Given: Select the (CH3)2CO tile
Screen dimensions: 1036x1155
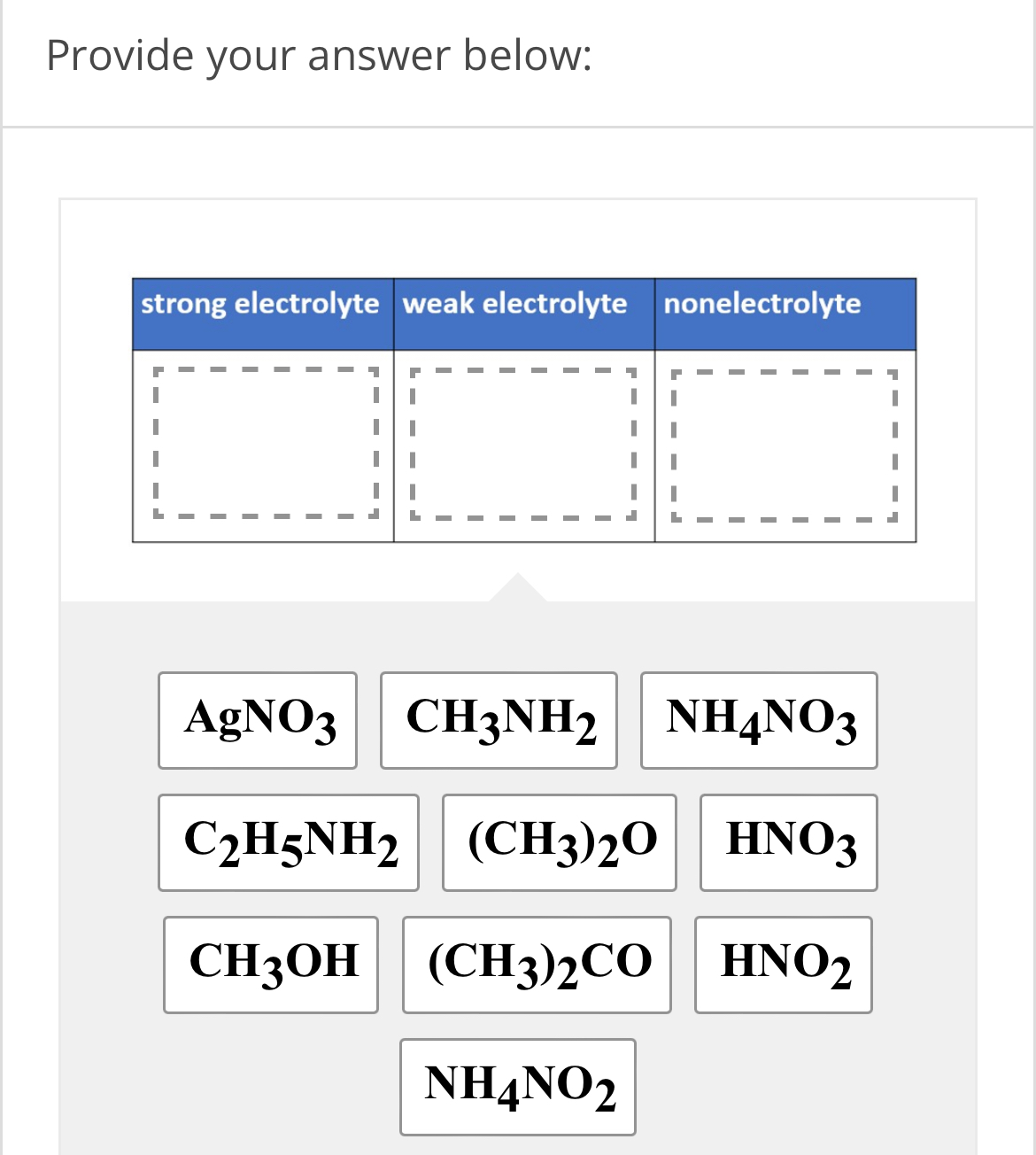Looking at the screenshot, I should [x=537, y=965].
